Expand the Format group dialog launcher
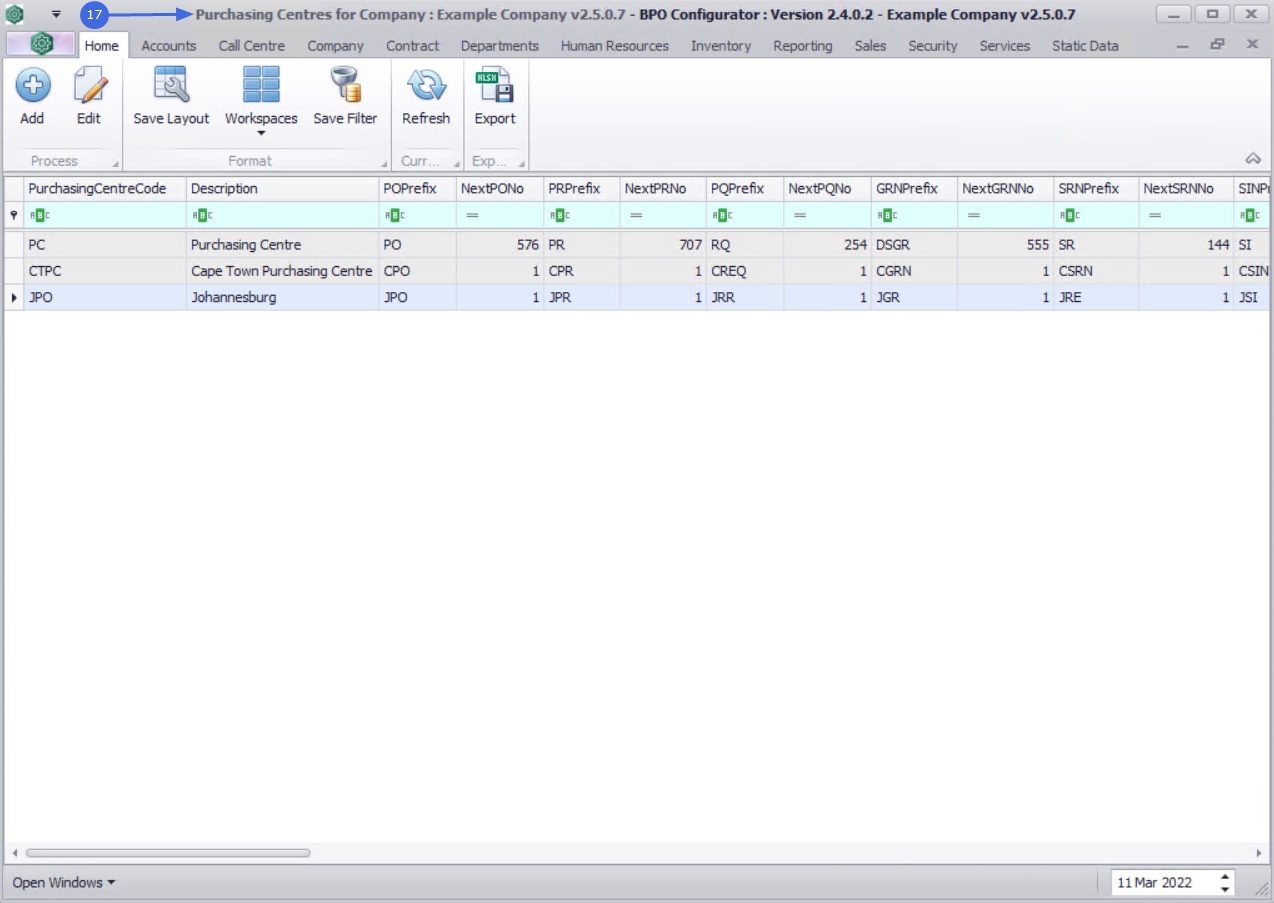Image resolution: width=1274 pixels, height=903 pixels. [385, 163]
